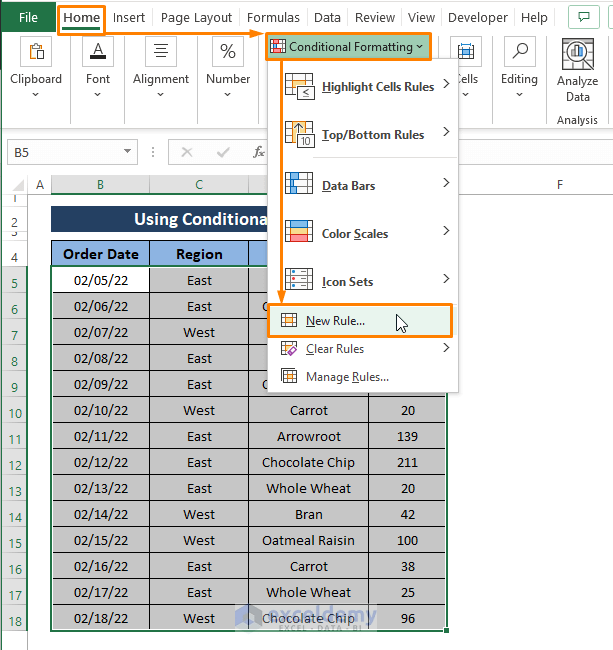This screenshot has width=613, height=650.
Task: Open the Alignment group icon
Action: (161, 51)
